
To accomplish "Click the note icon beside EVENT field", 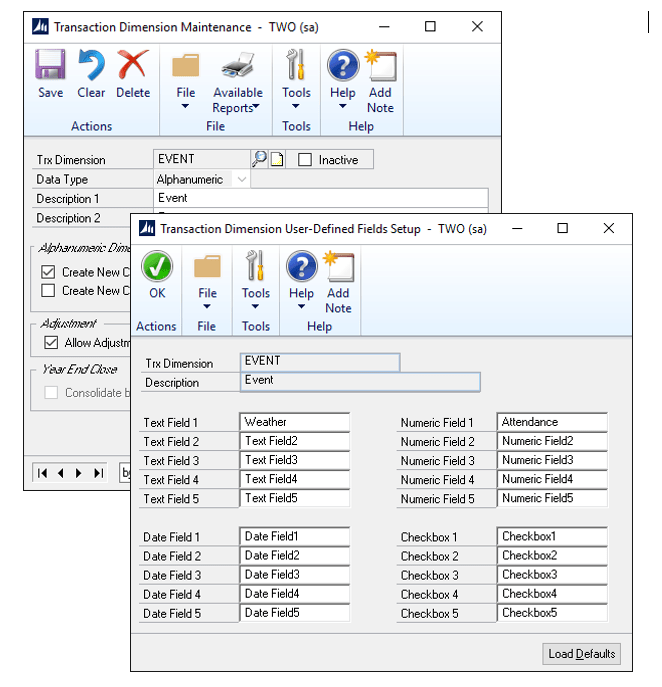I will (277, 159).
